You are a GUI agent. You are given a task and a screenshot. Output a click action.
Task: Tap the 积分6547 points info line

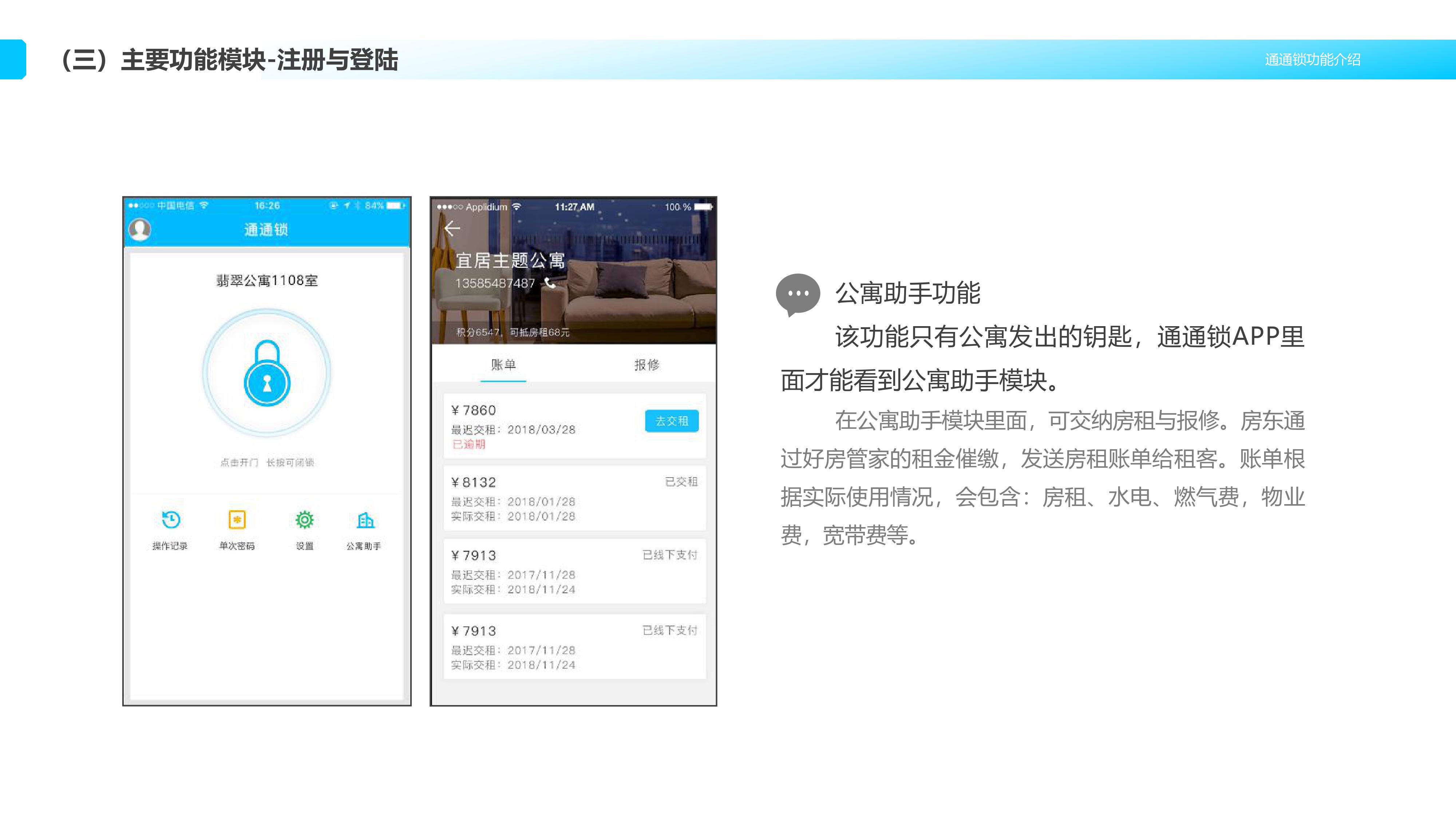click(513, 332)
